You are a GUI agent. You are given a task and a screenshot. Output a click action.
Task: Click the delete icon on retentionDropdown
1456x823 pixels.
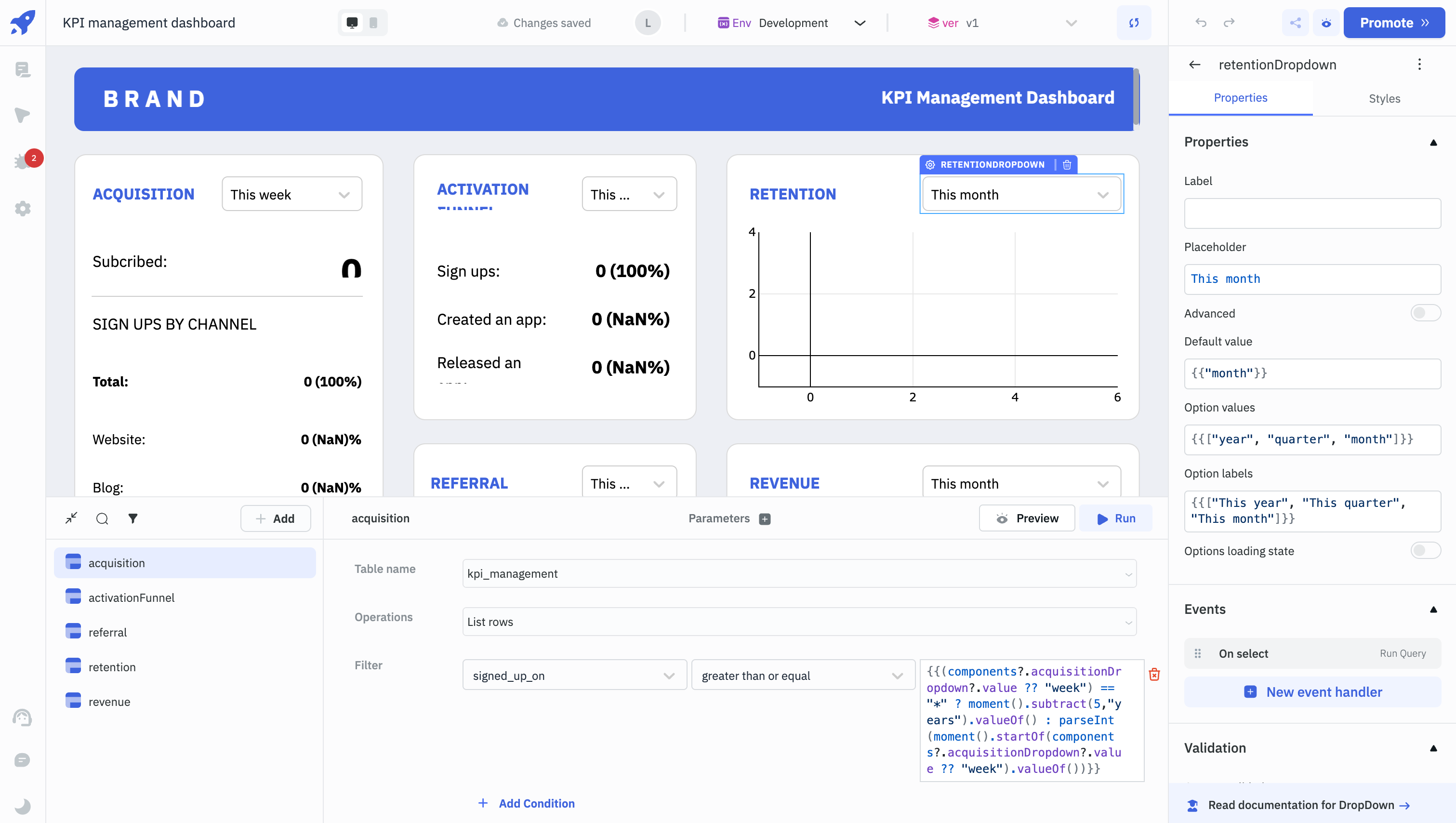(x=1067, y=164)
